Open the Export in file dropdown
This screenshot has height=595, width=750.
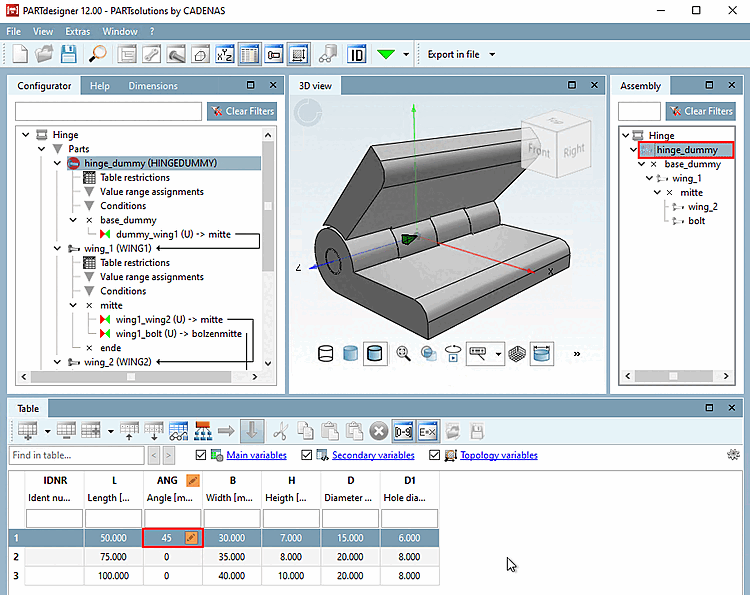[492, 54]
